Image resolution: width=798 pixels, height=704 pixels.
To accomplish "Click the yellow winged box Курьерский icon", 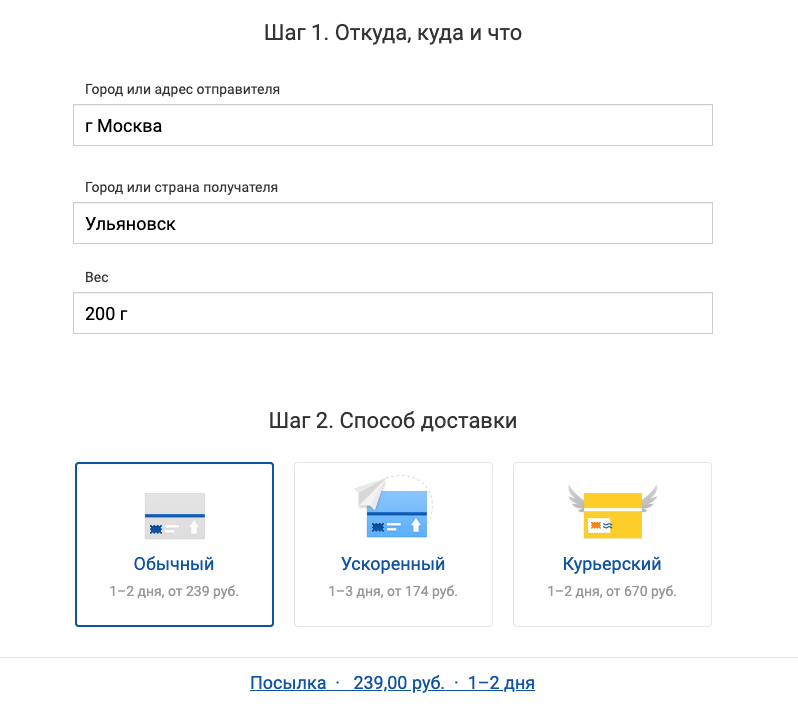I will [x=612, y=512].
